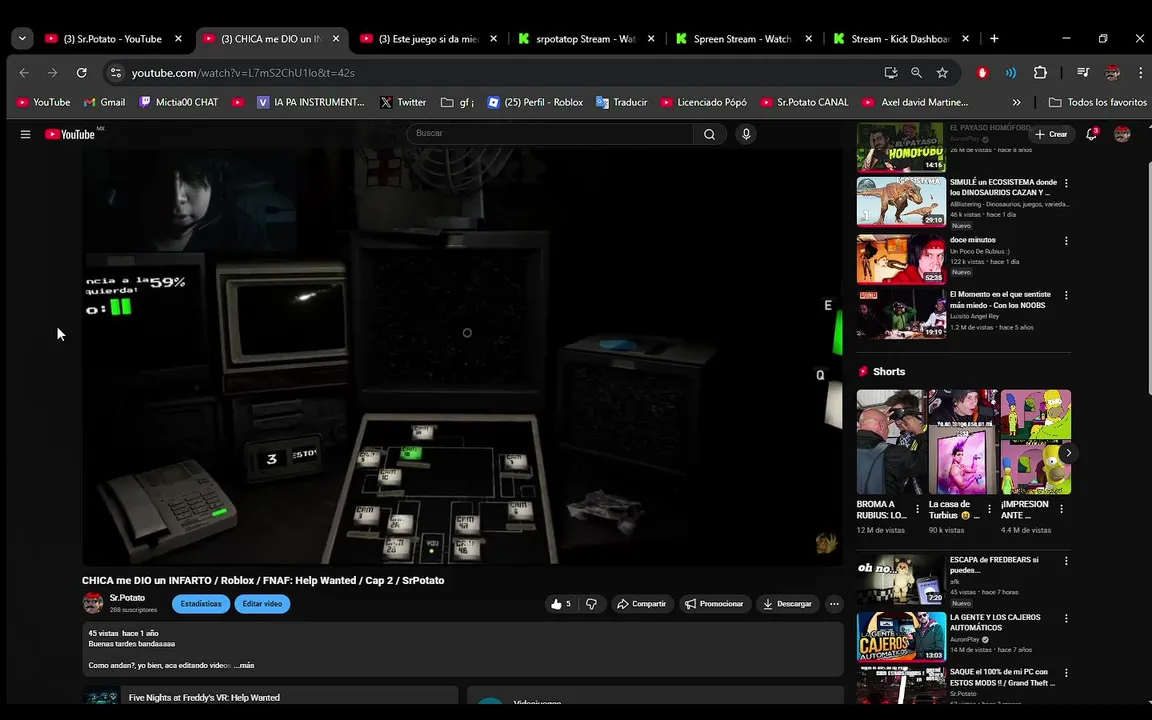Activate voice search microphone
The width and height of the screenshot is (1152, 720).
[746, 134]
